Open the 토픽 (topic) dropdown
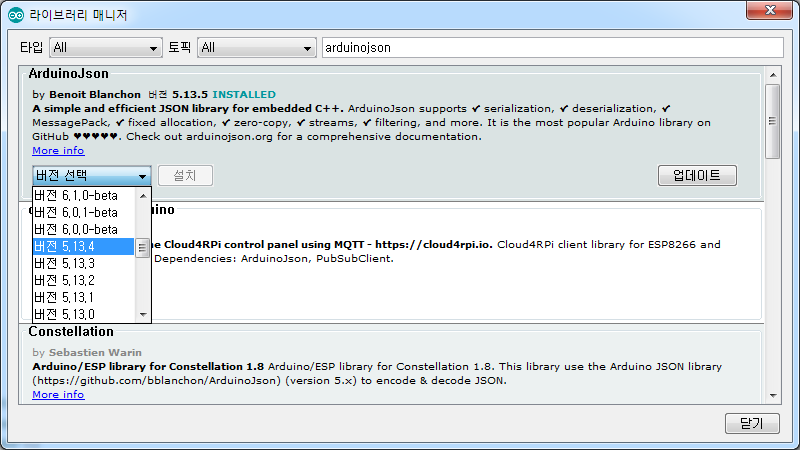800x450 pixels. pos(257,48)
